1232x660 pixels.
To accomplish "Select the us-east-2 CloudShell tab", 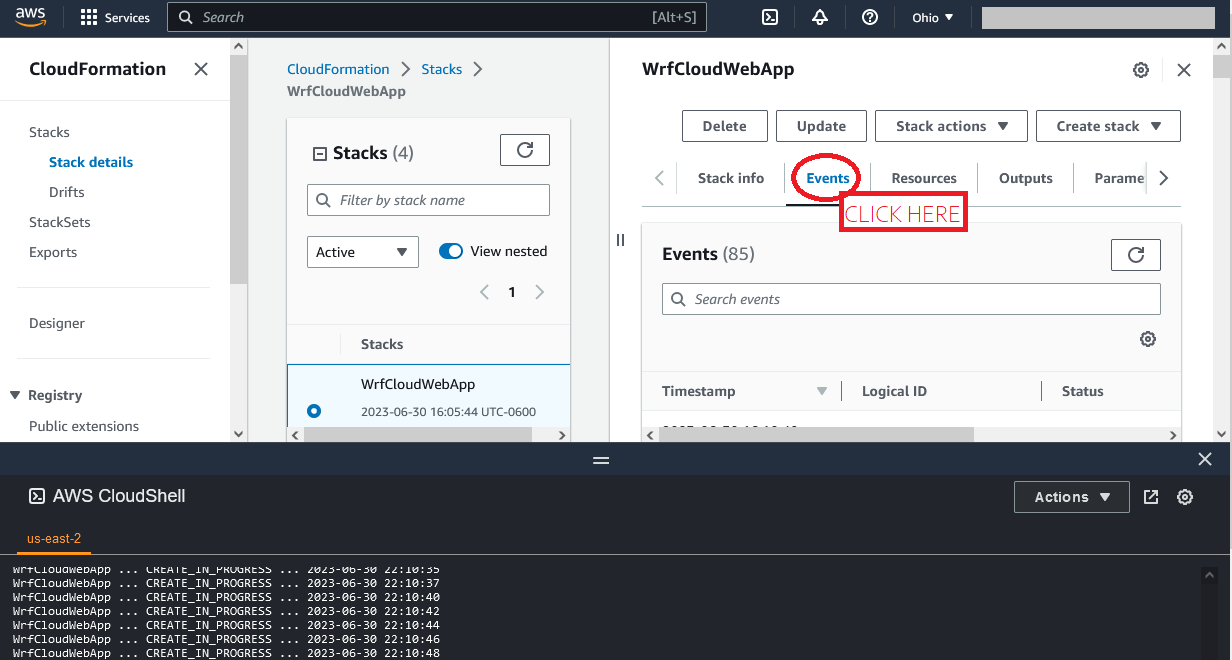I will (54, 538).
